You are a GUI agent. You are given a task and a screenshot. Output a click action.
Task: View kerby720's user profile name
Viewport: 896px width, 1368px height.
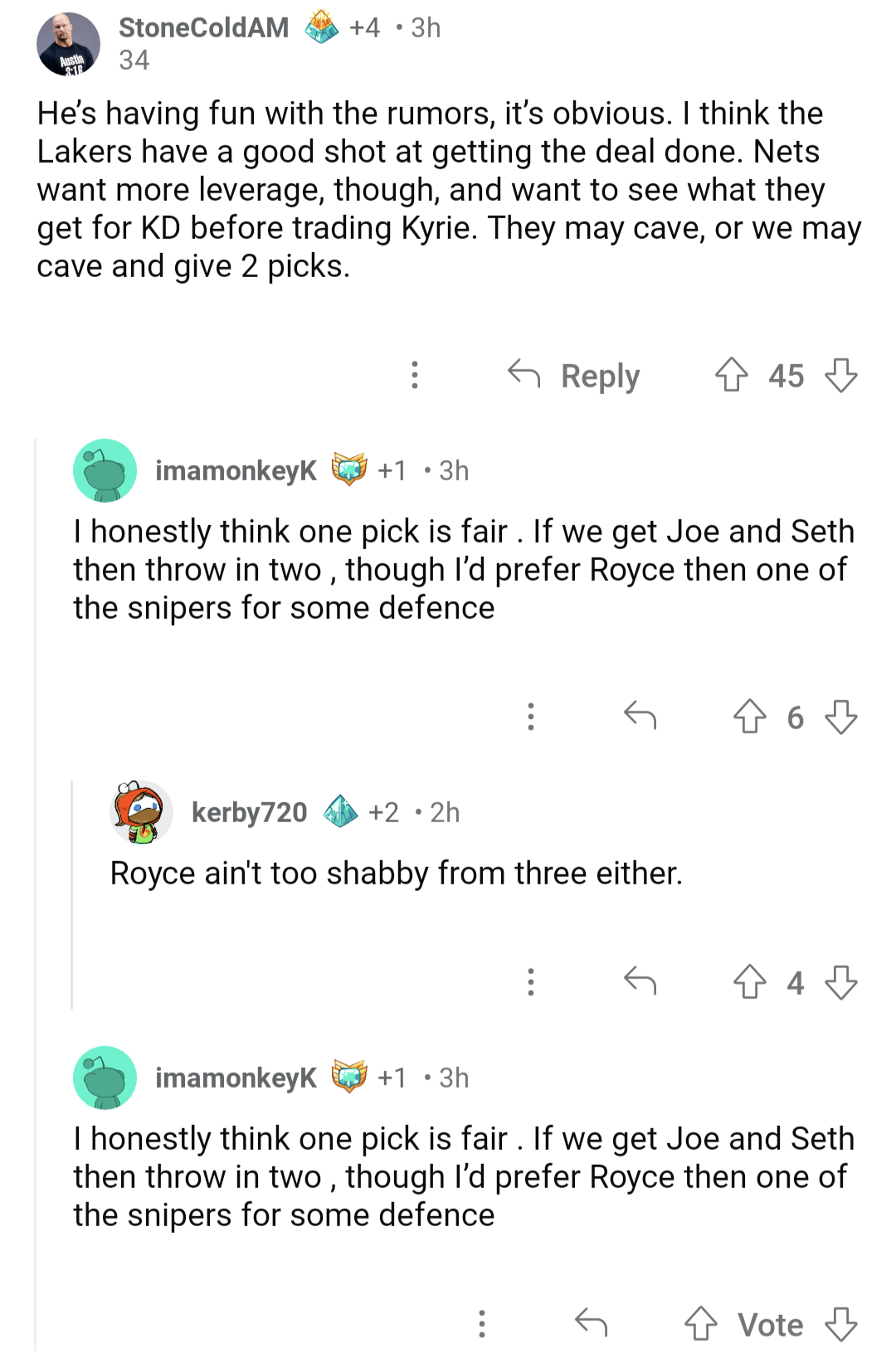tap(249, 812)
